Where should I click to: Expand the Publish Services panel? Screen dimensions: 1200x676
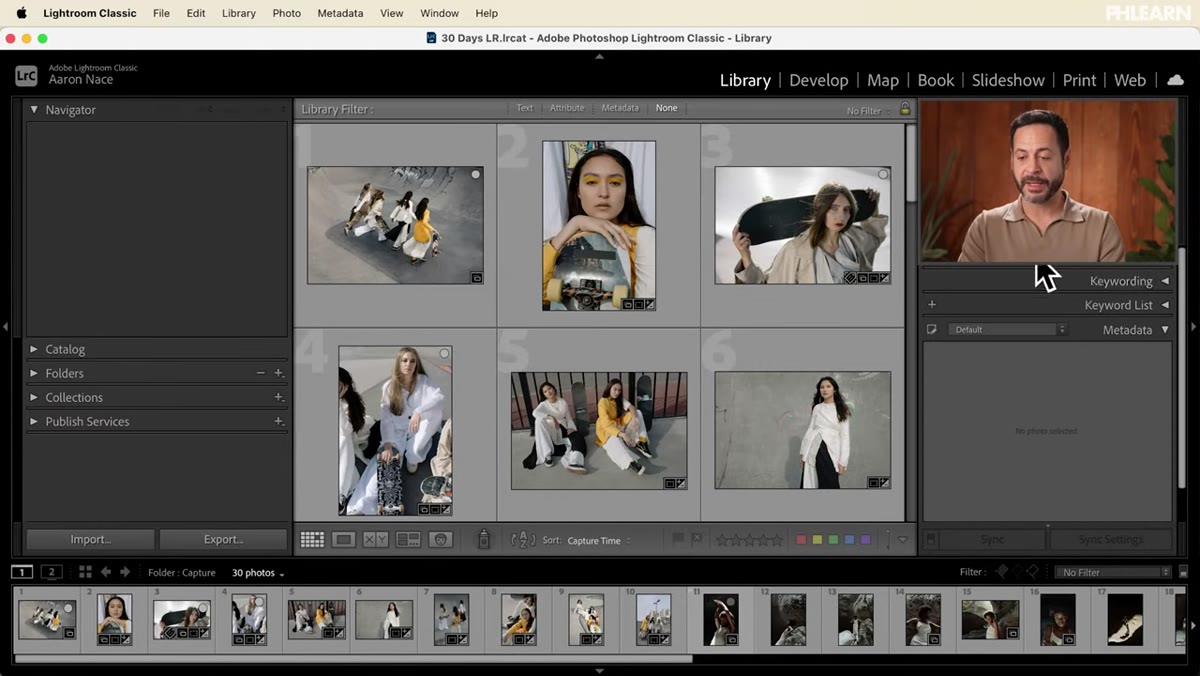pos(34,421)
